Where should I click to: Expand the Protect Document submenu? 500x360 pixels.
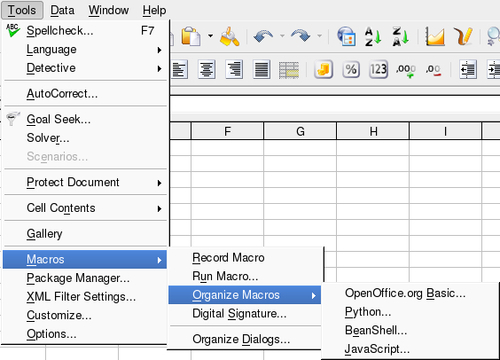tap(85, 182)
